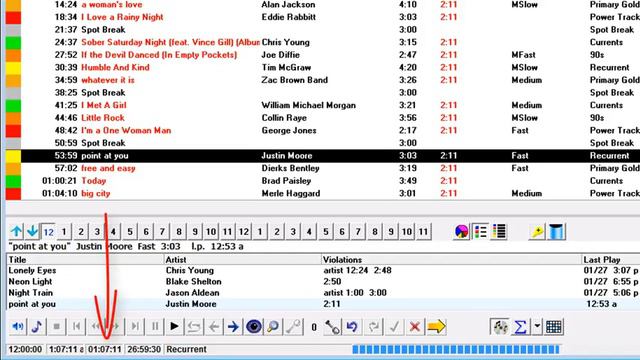The height and width of the screenshot is (360, 640).
Task: Open the colorful pie chart icon
Action: (x=462, y=232)
